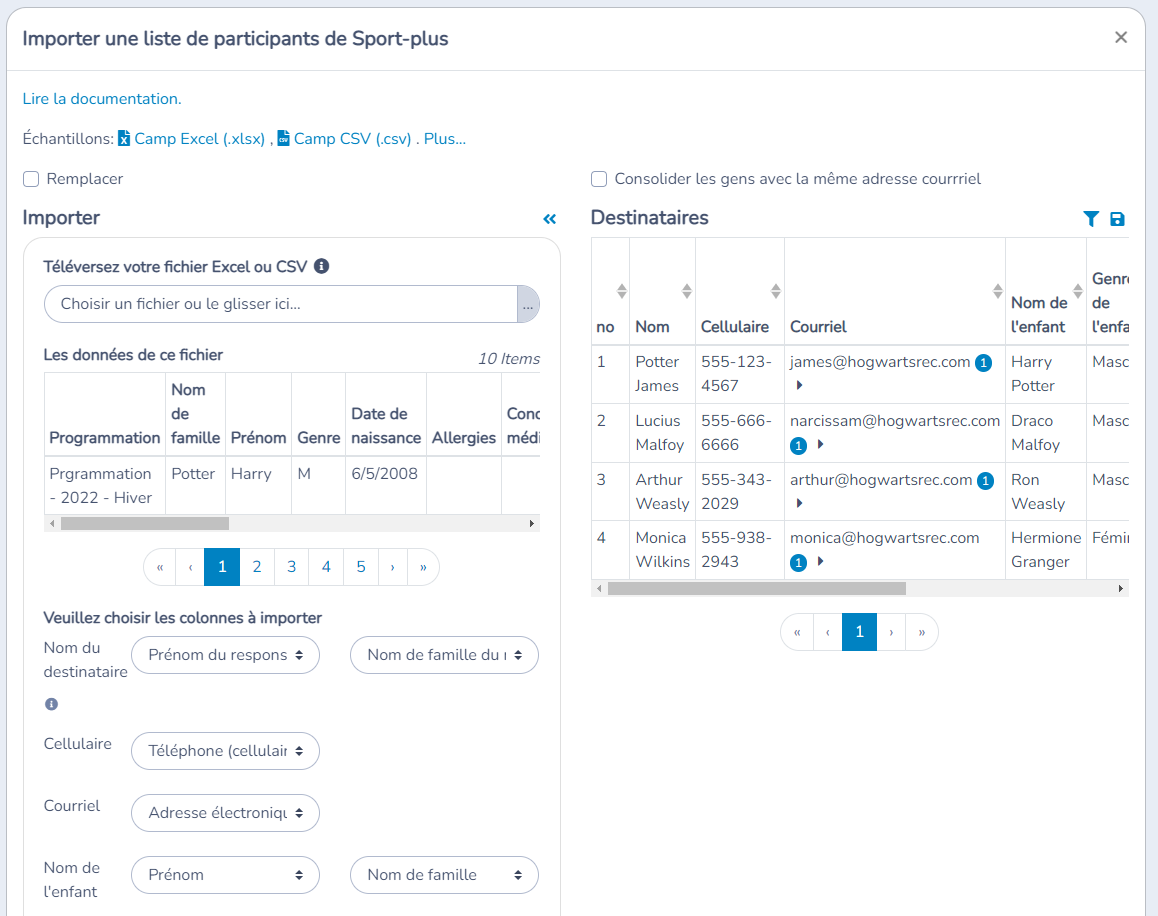Click the save icon in Destinataires header
Screen dimensions: 1158x916
click(x=1117, y=219)
